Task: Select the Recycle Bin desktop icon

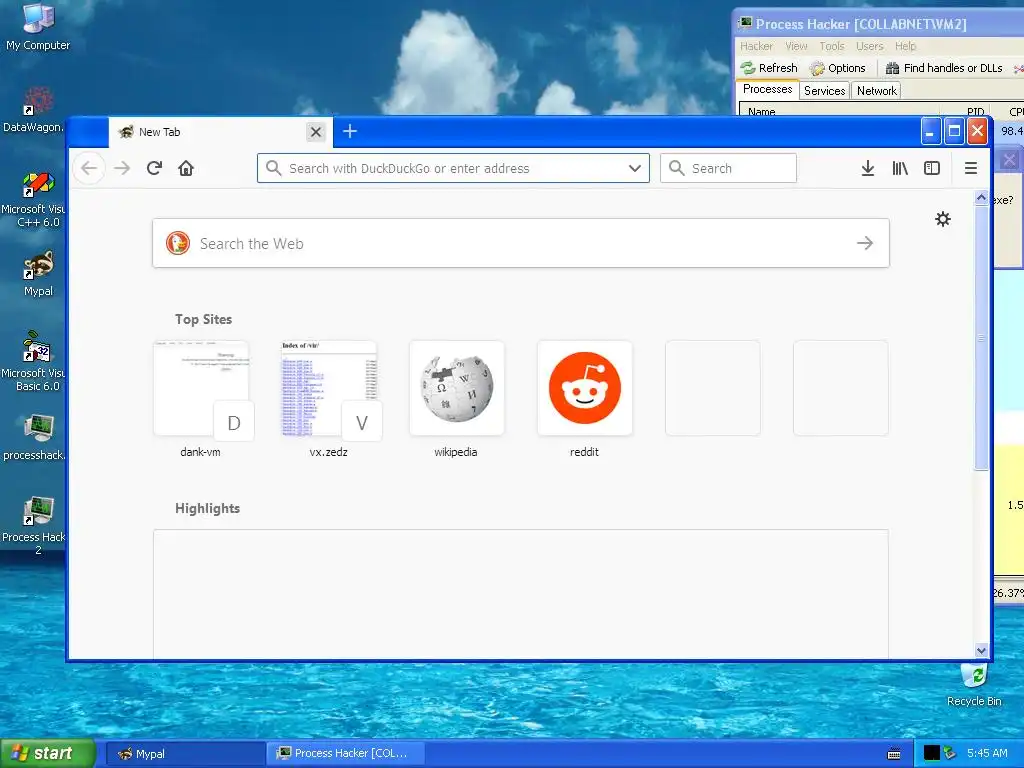Action: 974,686
